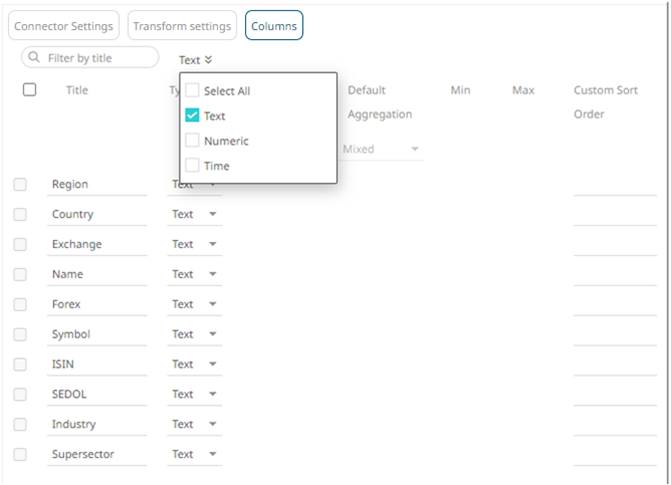Image resolution: width=671 pixels, height=485 pixels.
Task: Click the Industry title field
Action: (x=96, y=424)
